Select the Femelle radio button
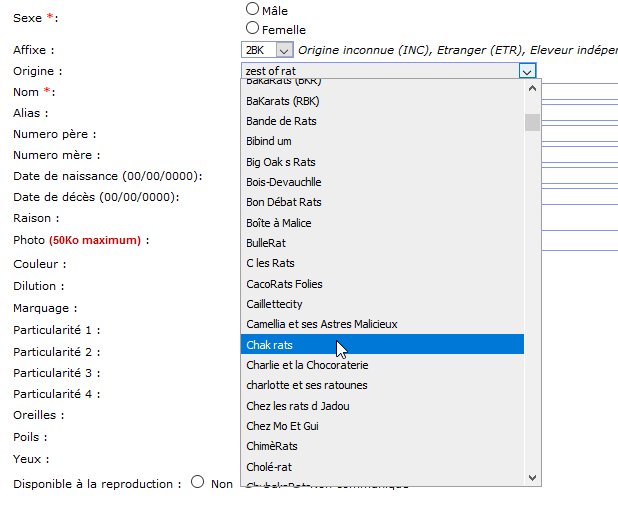 [252, 28]
